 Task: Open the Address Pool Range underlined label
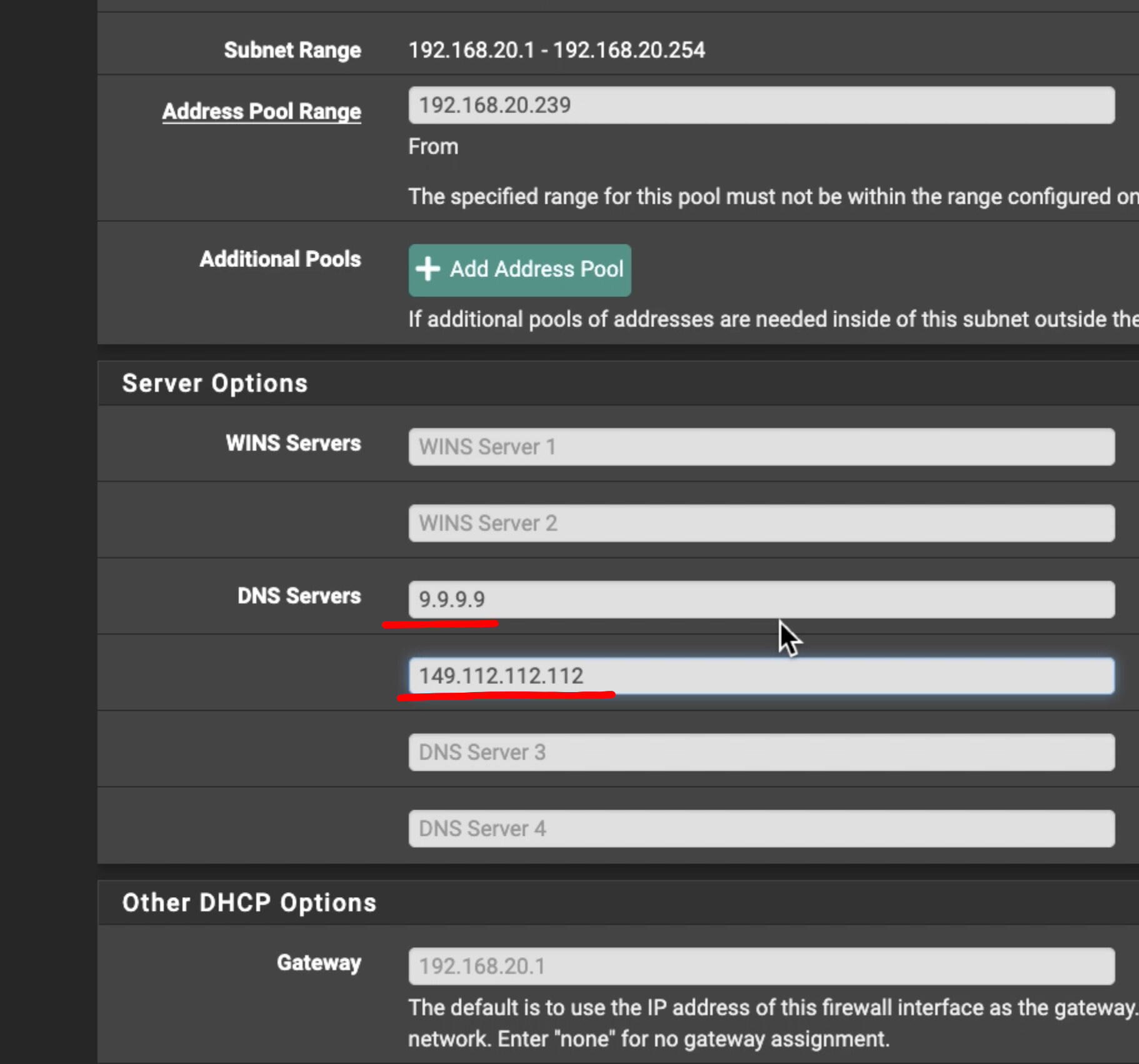[x=261, y=111]
